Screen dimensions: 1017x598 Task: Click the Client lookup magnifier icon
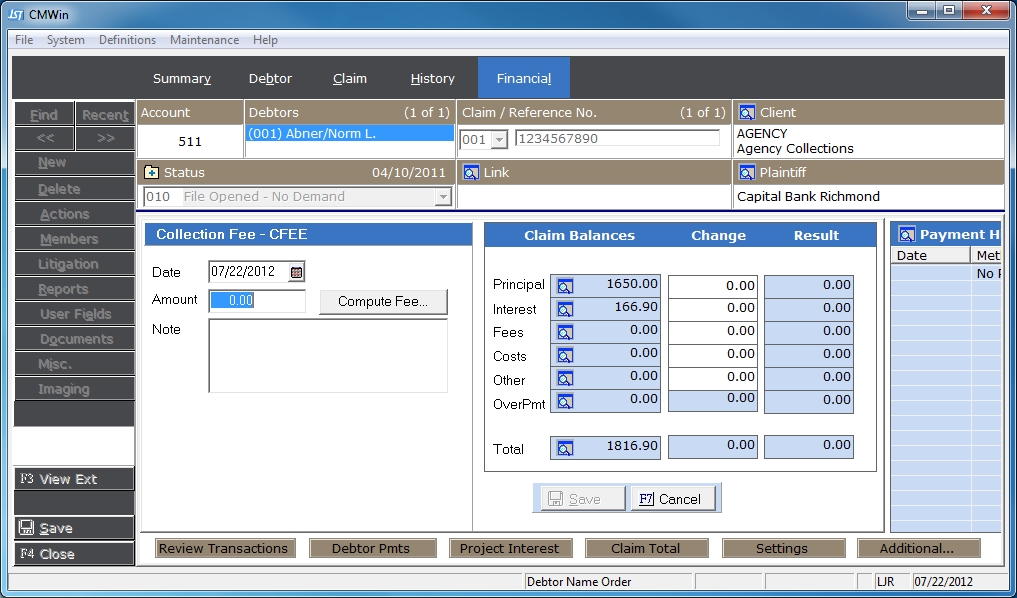coord(747,113)
